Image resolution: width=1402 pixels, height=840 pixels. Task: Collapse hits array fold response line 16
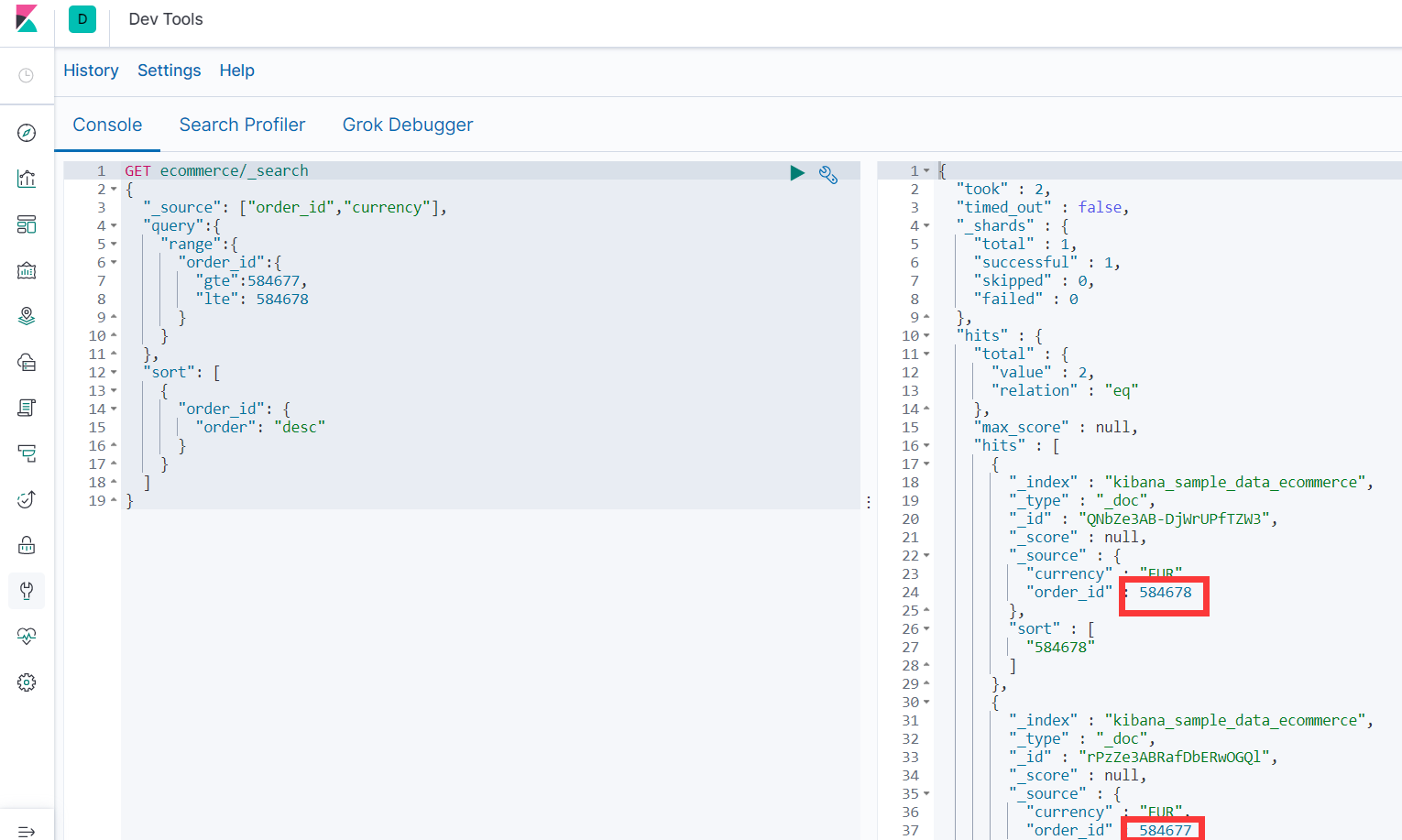point(926,446)
